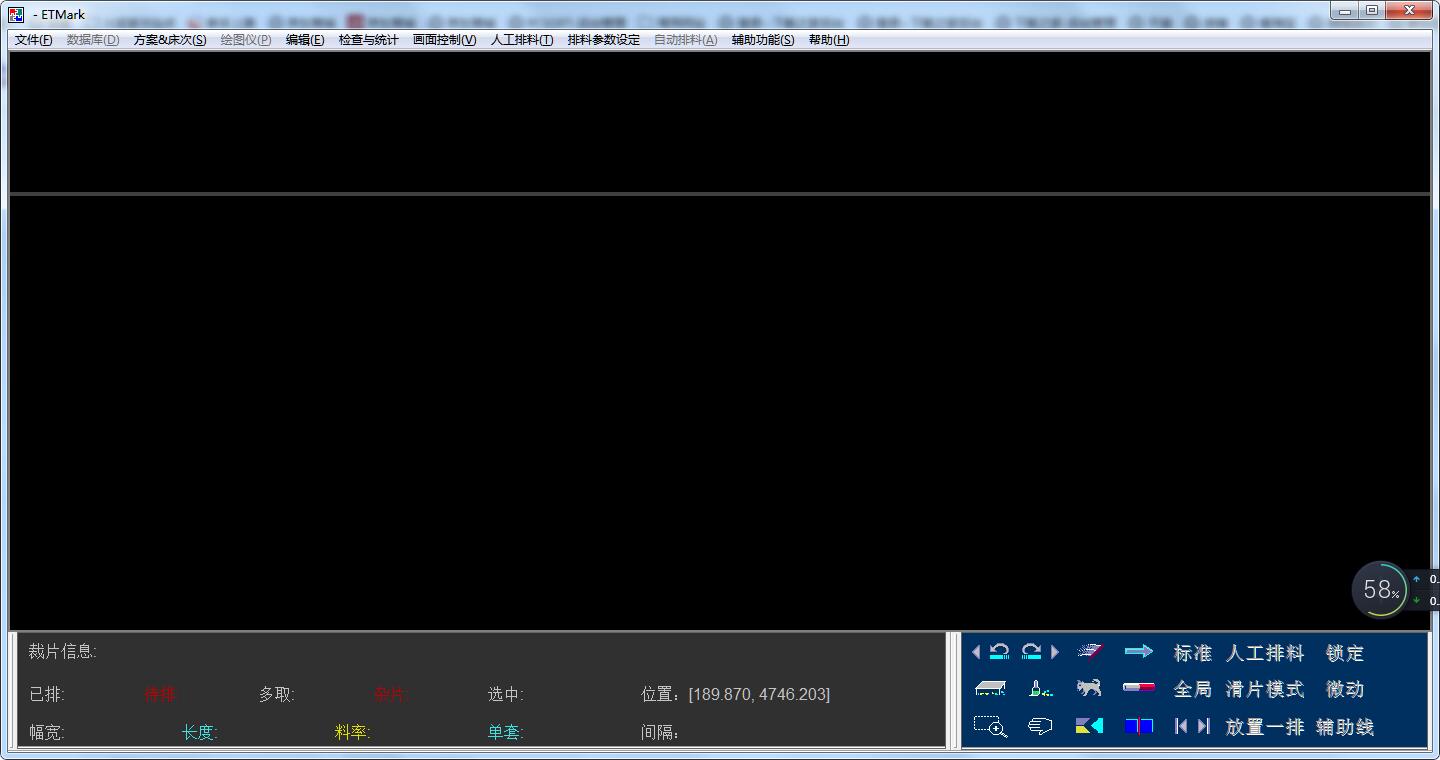Click the striped fabric sheet icon
The image size is (1440, 760).
tap(1089, 652)
